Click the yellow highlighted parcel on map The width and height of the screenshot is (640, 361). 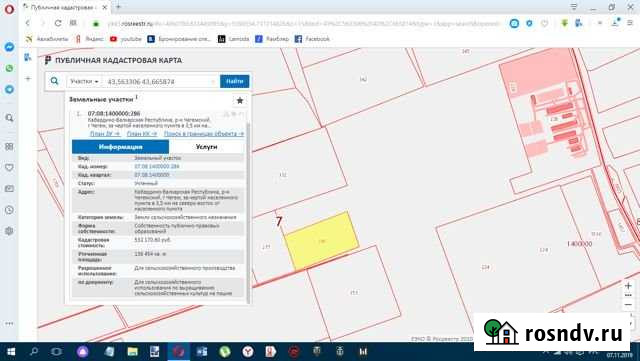click(322, 241)
